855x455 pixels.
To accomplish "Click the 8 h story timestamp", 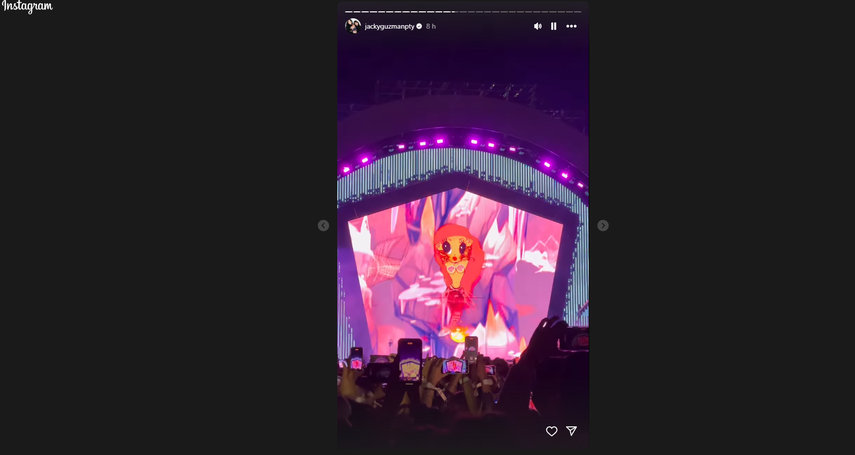I will coord(431,26).
